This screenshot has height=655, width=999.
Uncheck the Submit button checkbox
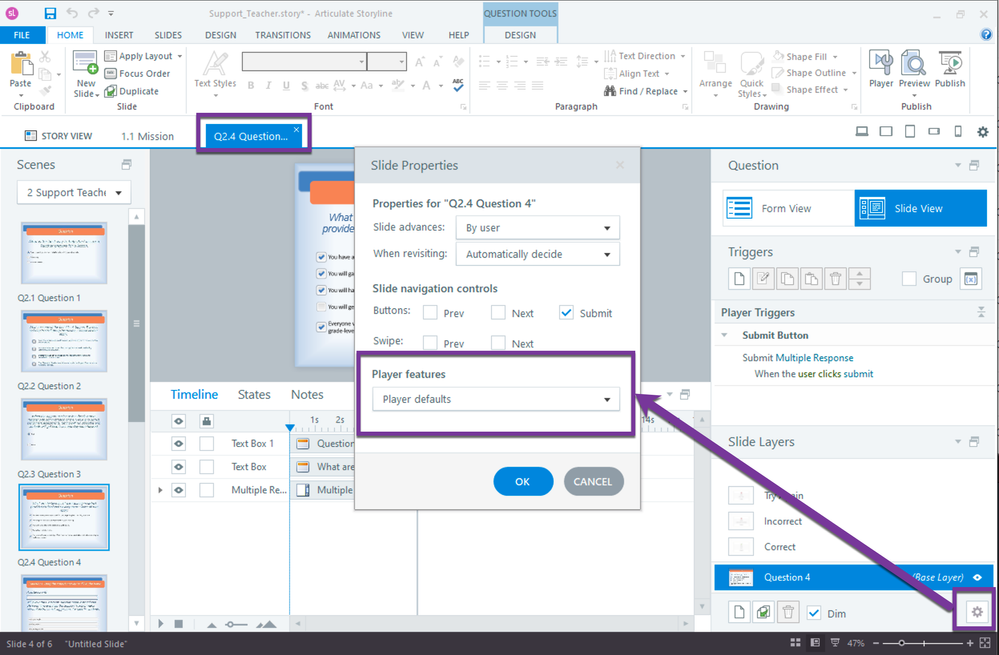click(567, 313)
